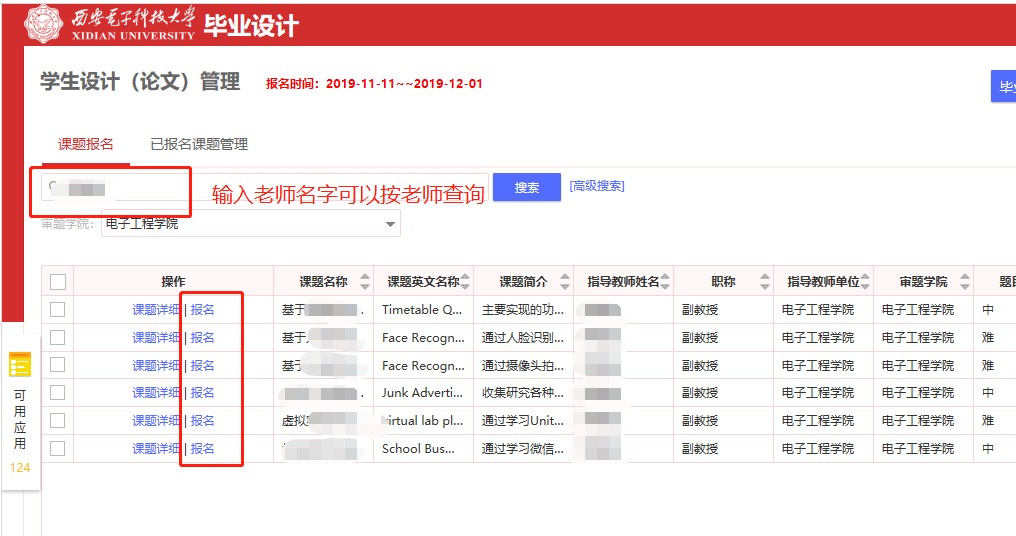Click the teacher name search input field
This screenshot has height=536, width=1016.
pos(110,187)
